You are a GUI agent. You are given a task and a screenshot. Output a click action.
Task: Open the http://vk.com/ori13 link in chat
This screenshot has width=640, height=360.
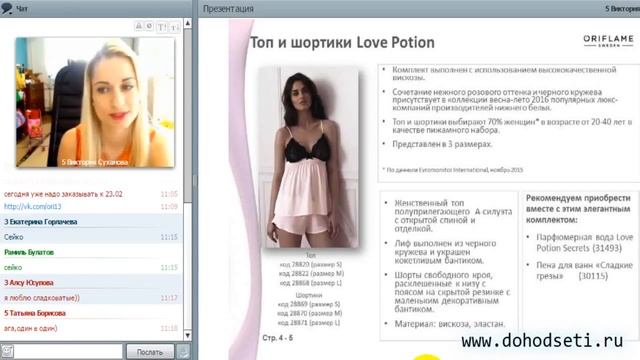point(33,207)
